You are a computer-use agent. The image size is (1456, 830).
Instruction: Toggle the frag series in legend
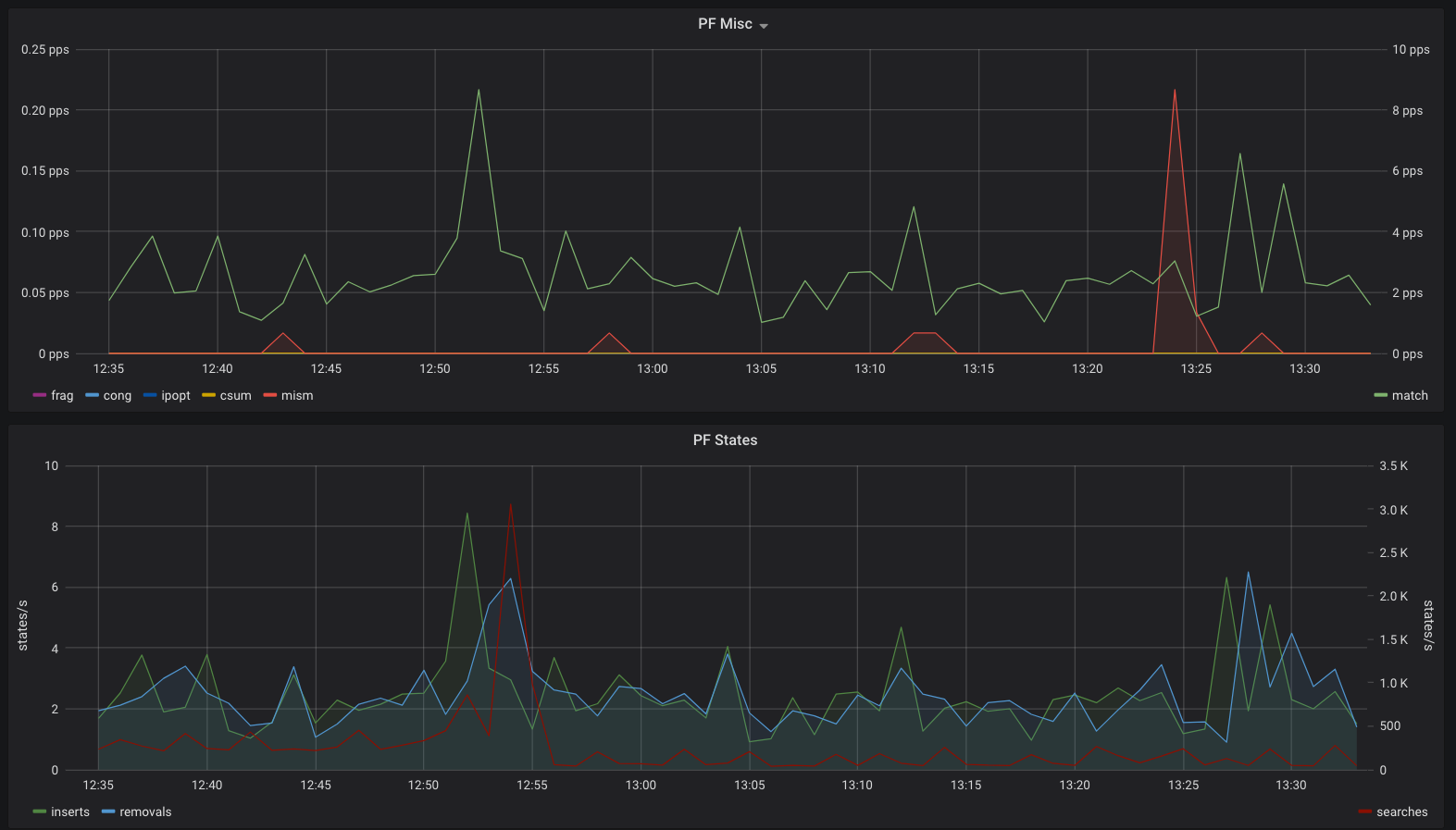(x=62, y=395)
